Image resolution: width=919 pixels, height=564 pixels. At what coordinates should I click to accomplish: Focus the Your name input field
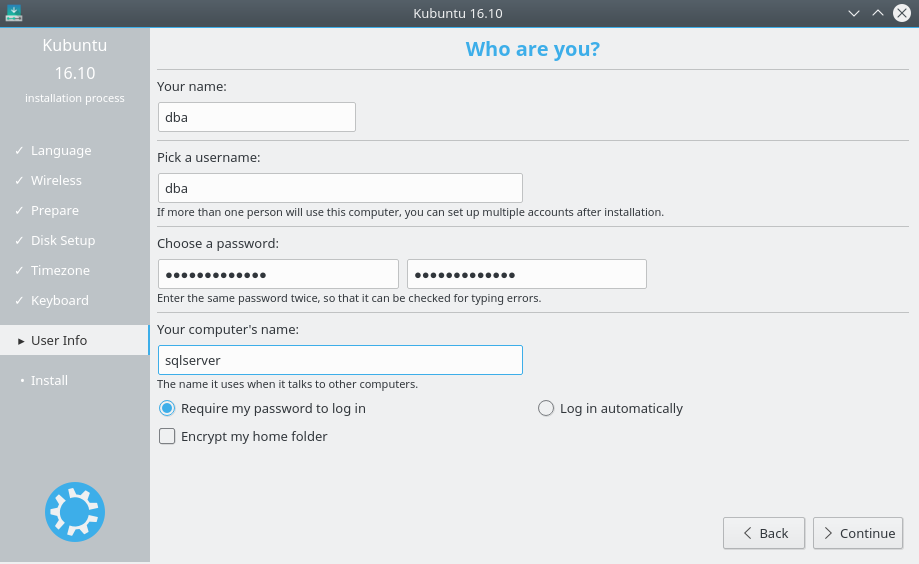[x=257, y=117]
